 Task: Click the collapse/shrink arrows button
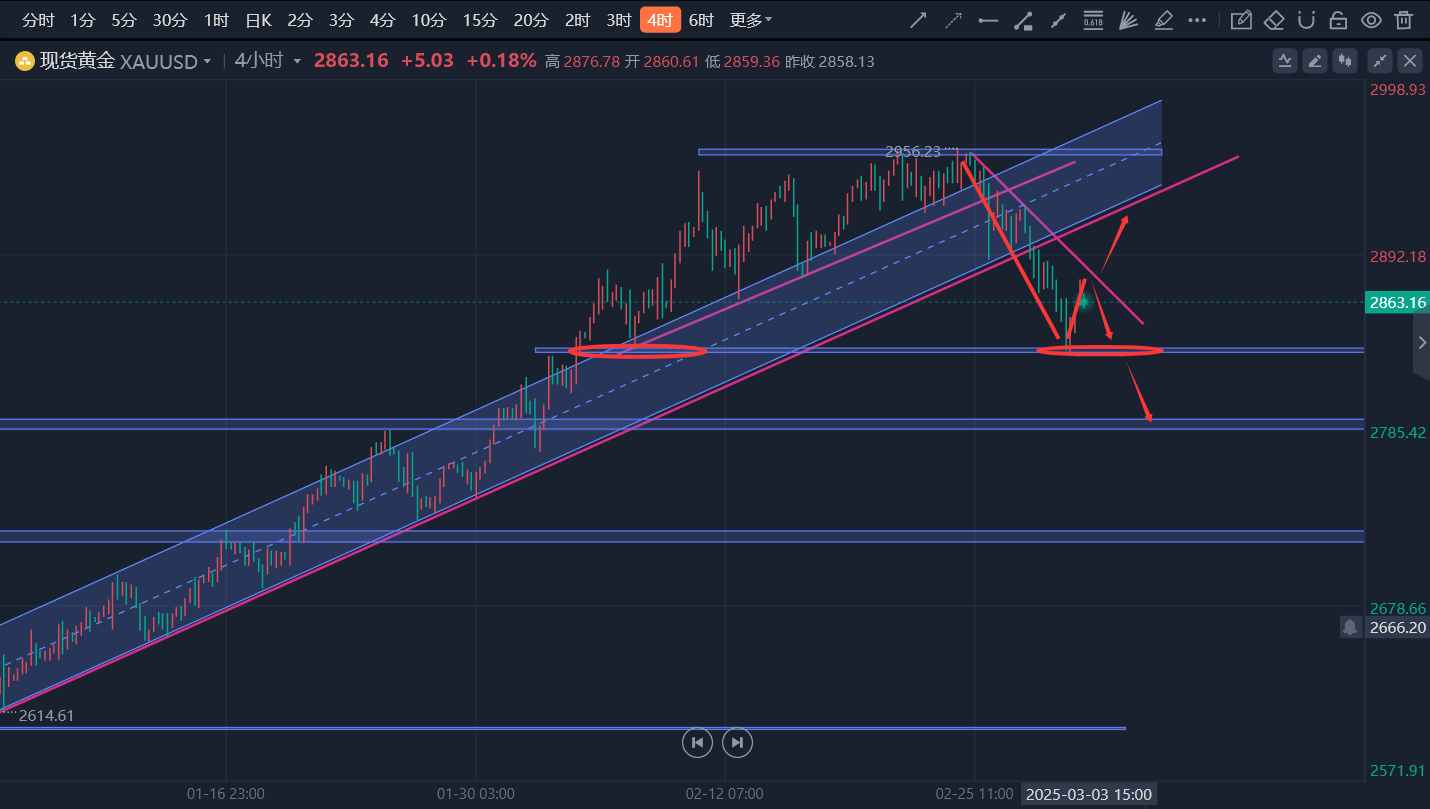pos(1380,61)
